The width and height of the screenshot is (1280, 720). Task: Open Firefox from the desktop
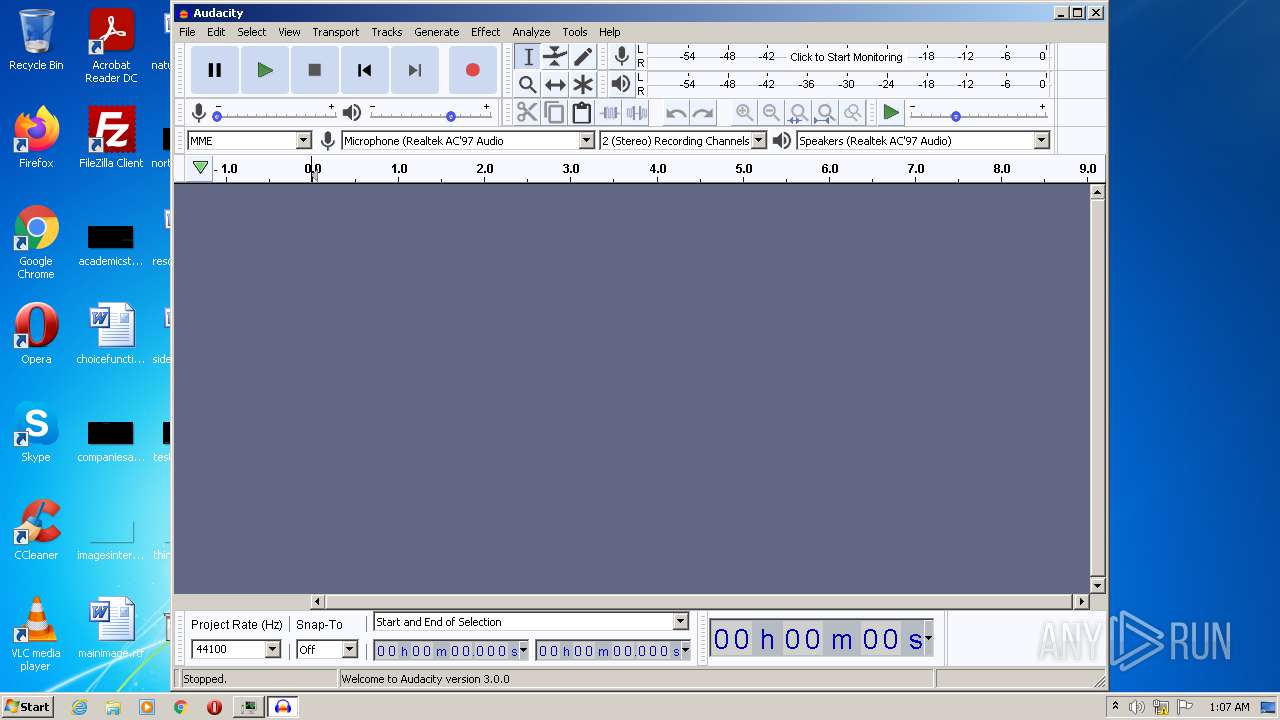(x=36, y=138)
